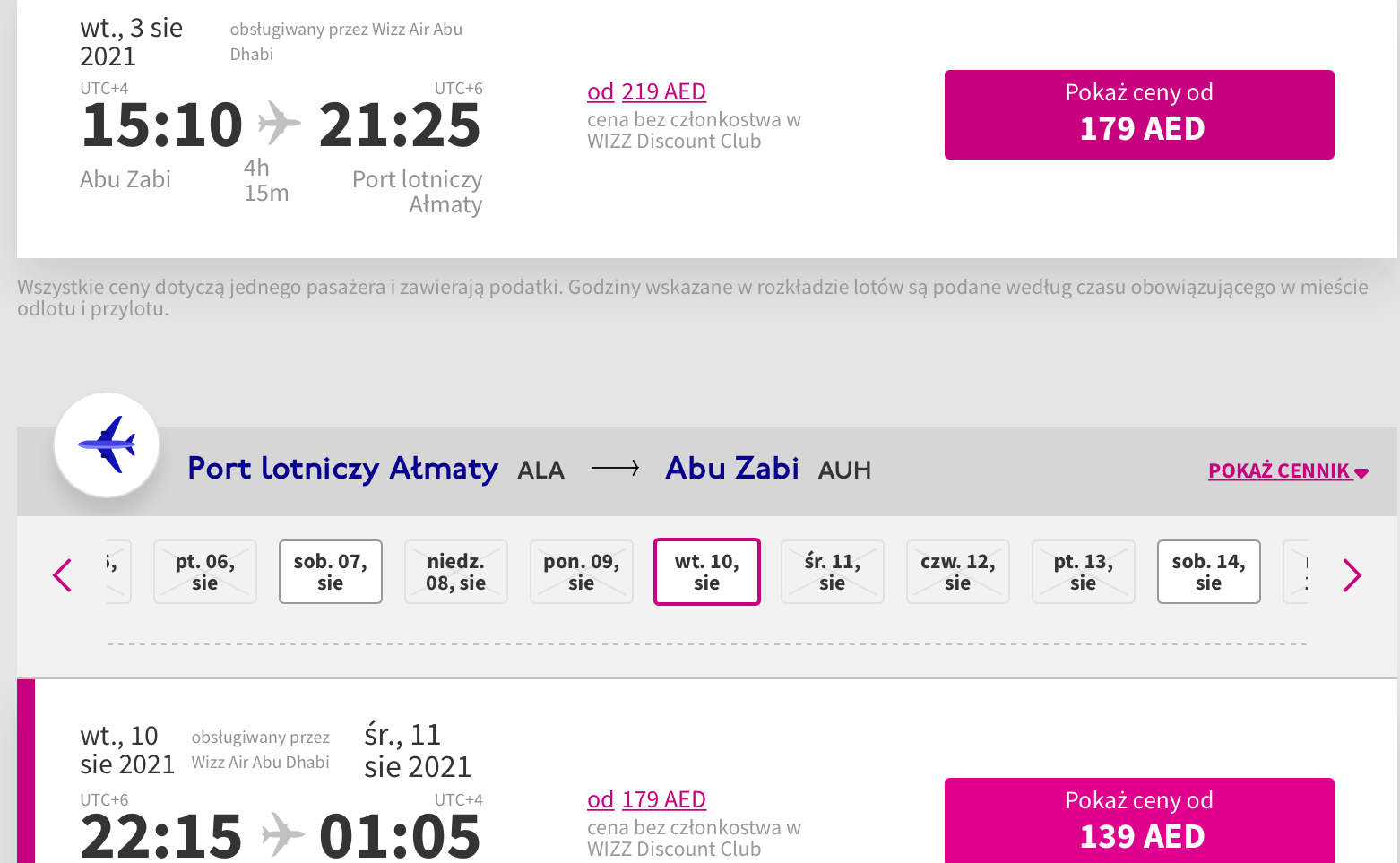The height and width of the screenshot is (863, 1400).
Task: Click the gray plane icon between 15:10 and 21:25
Action: point(280,123)
